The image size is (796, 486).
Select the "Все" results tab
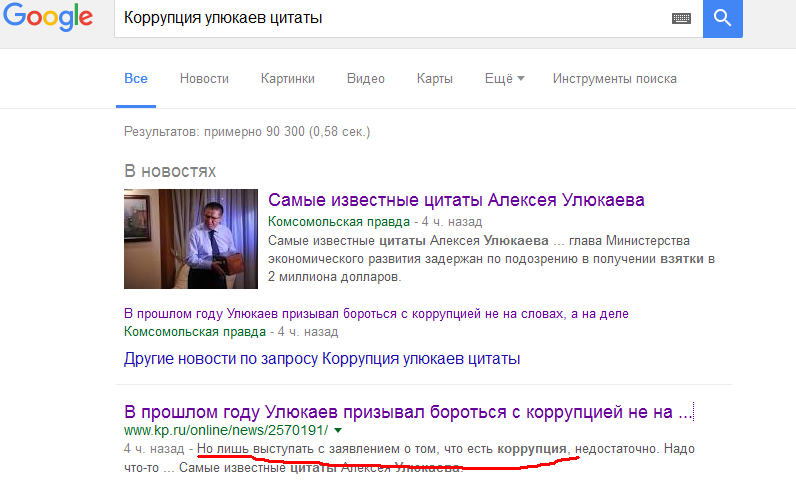(x=136, y=79)
